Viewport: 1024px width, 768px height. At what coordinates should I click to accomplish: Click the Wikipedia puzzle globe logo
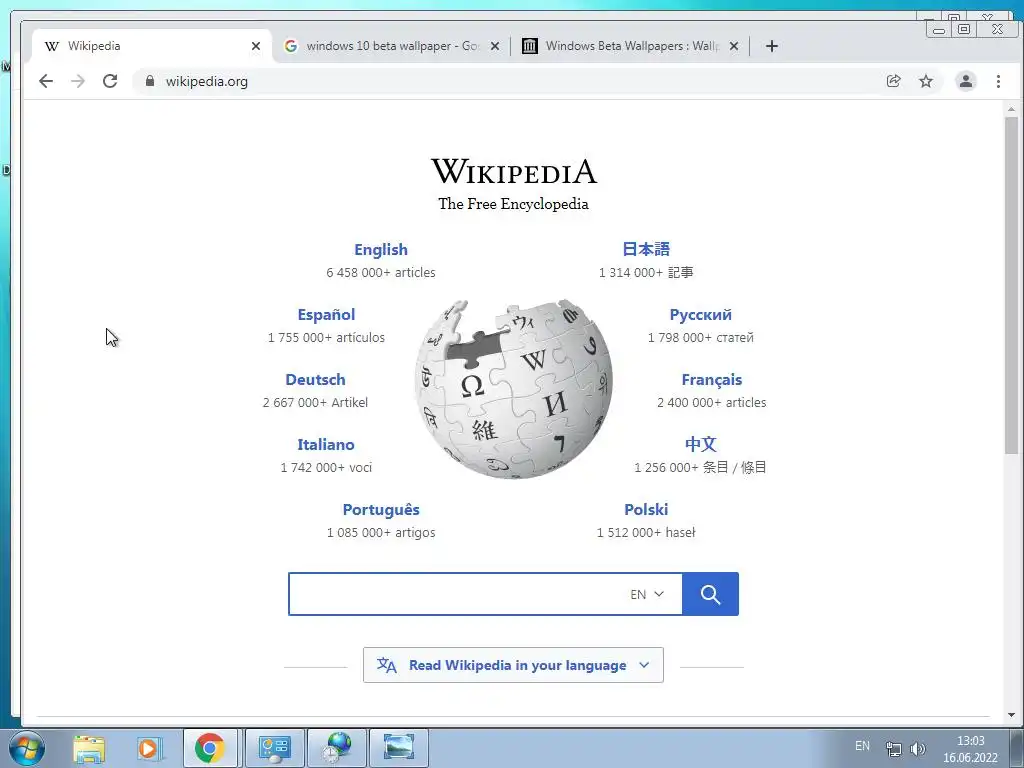tap(513, 389)
